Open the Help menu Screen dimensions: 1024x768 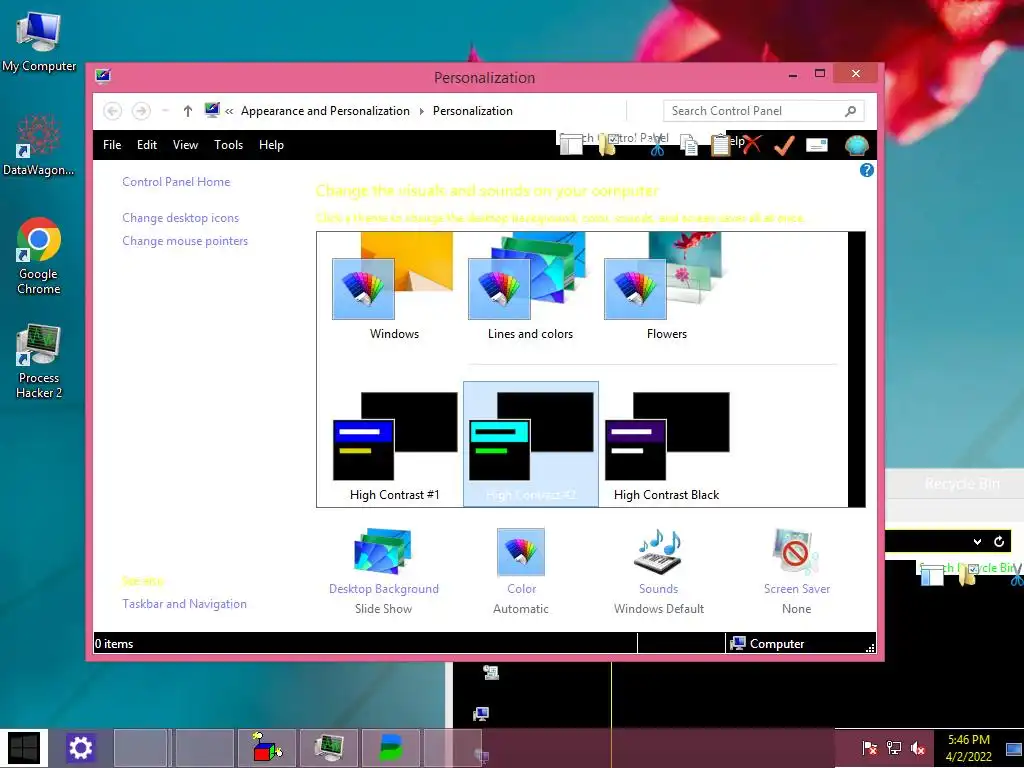click(271, 145)
